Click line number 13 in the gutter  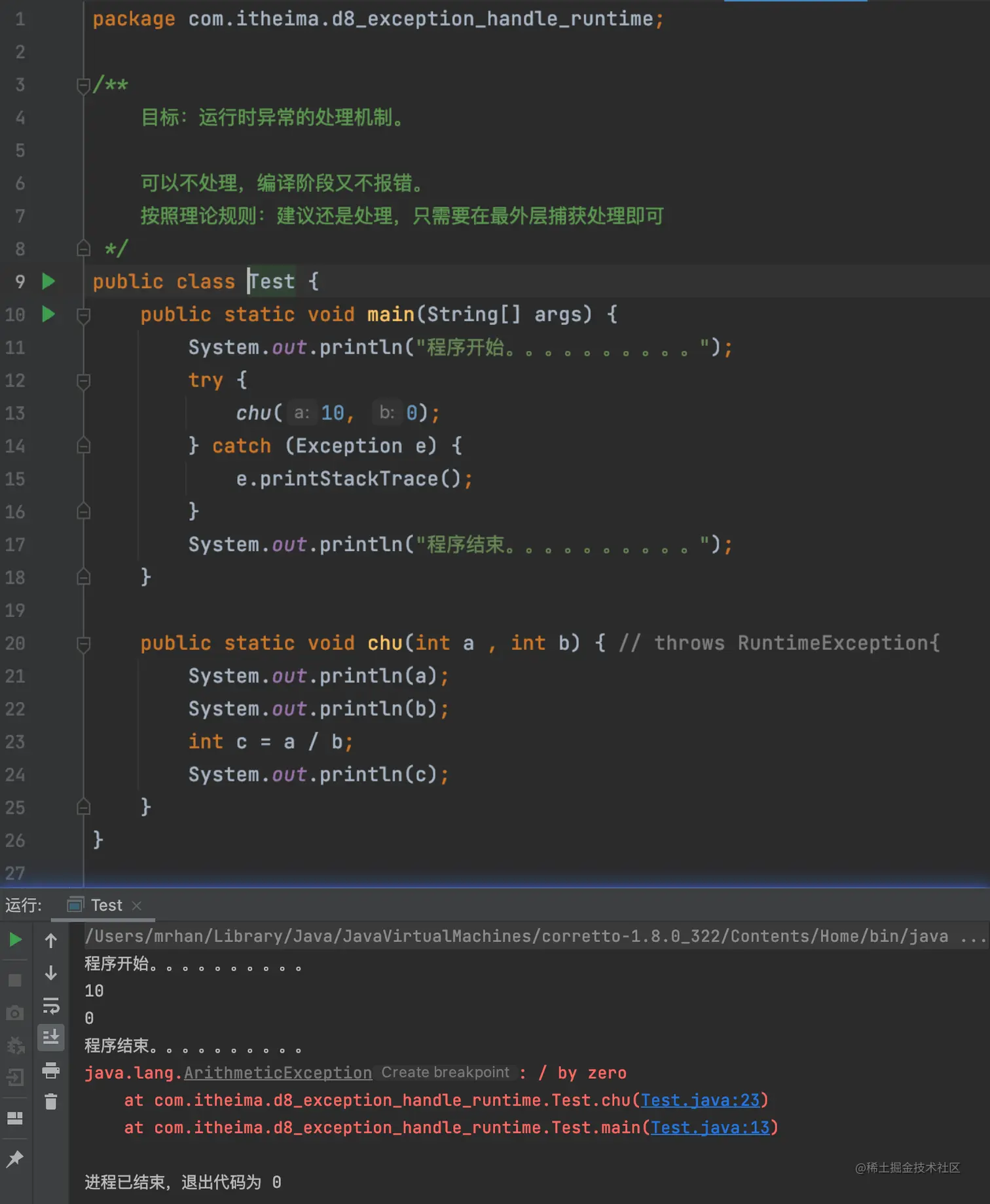click(15, 413)
